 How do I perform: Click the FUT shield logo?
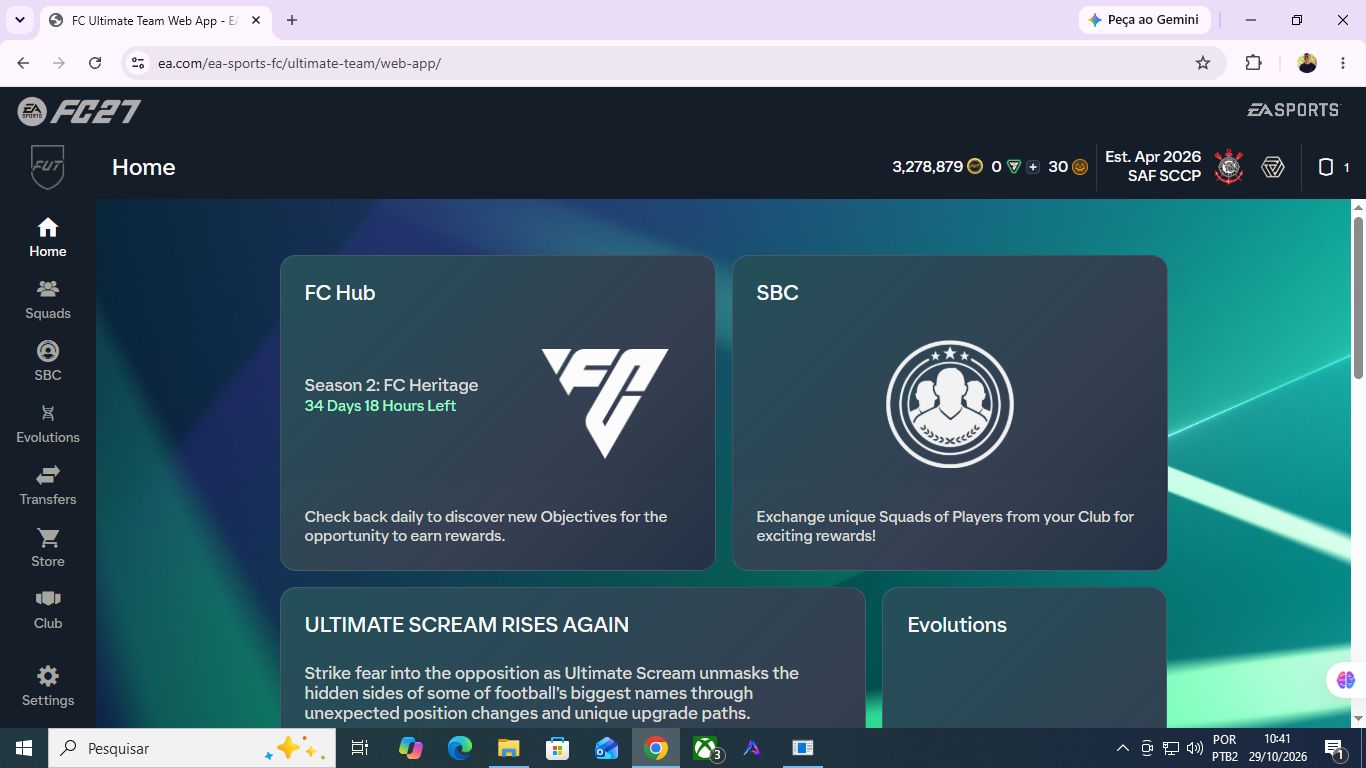[47, 167]
